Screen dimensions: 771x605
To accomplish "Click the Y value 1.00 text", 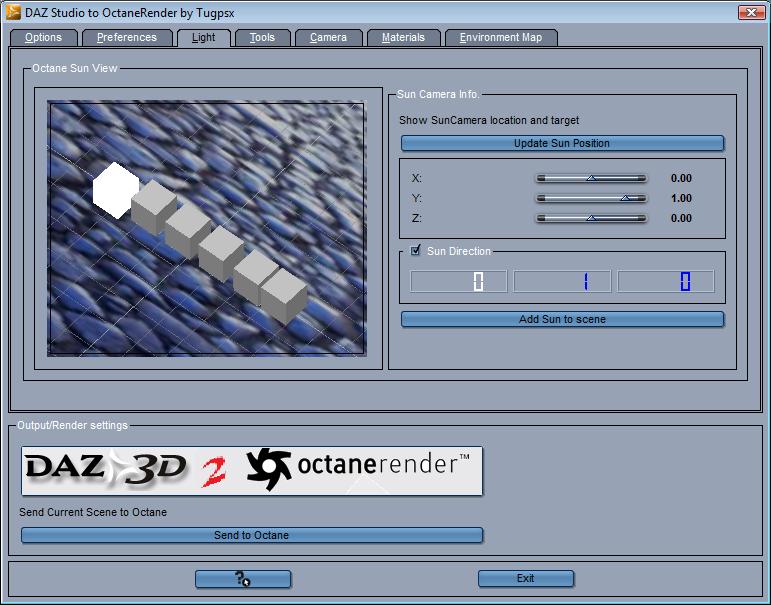I will click(681, 198).
